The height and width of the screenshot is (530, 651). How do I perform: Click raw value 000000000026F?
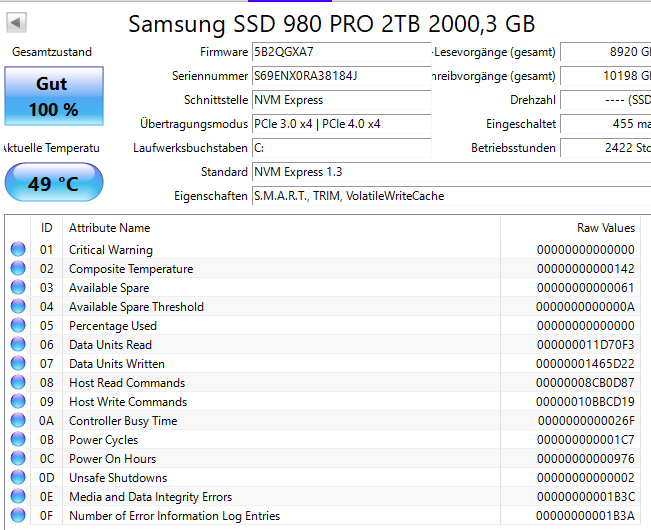586,421
